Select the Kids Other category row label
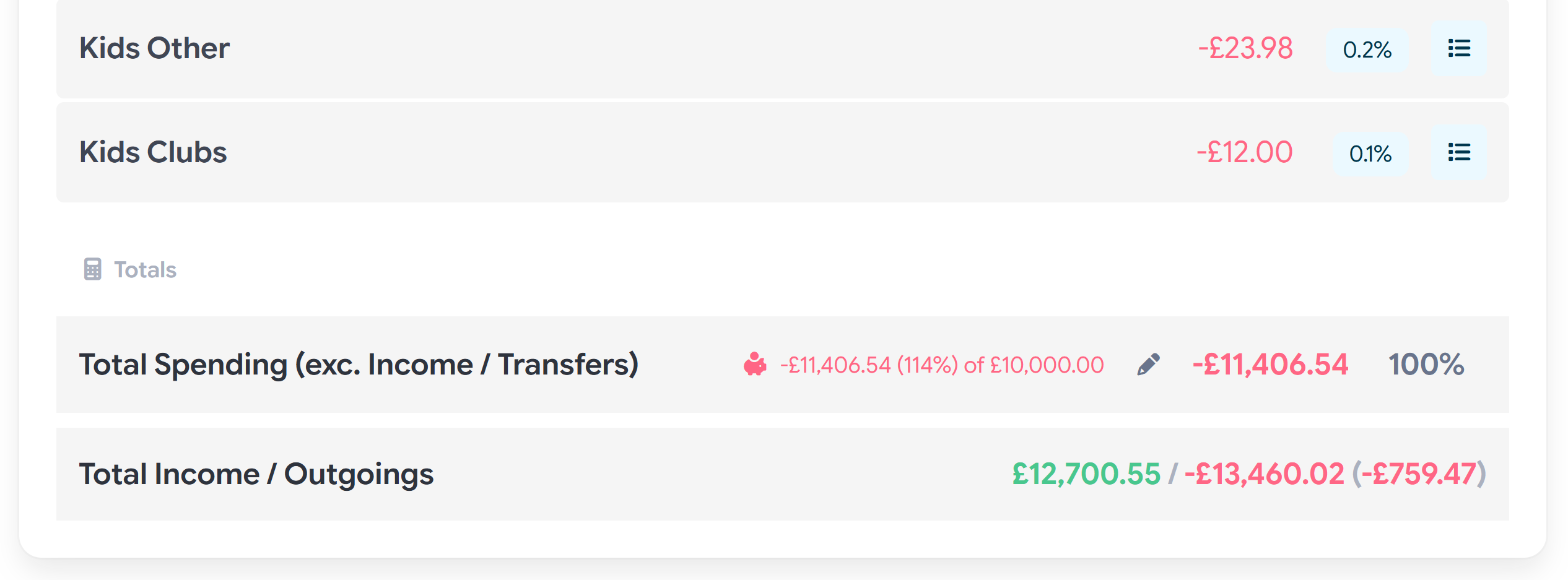This screenshot has width=1568, height=580. (x=154, y=48)
